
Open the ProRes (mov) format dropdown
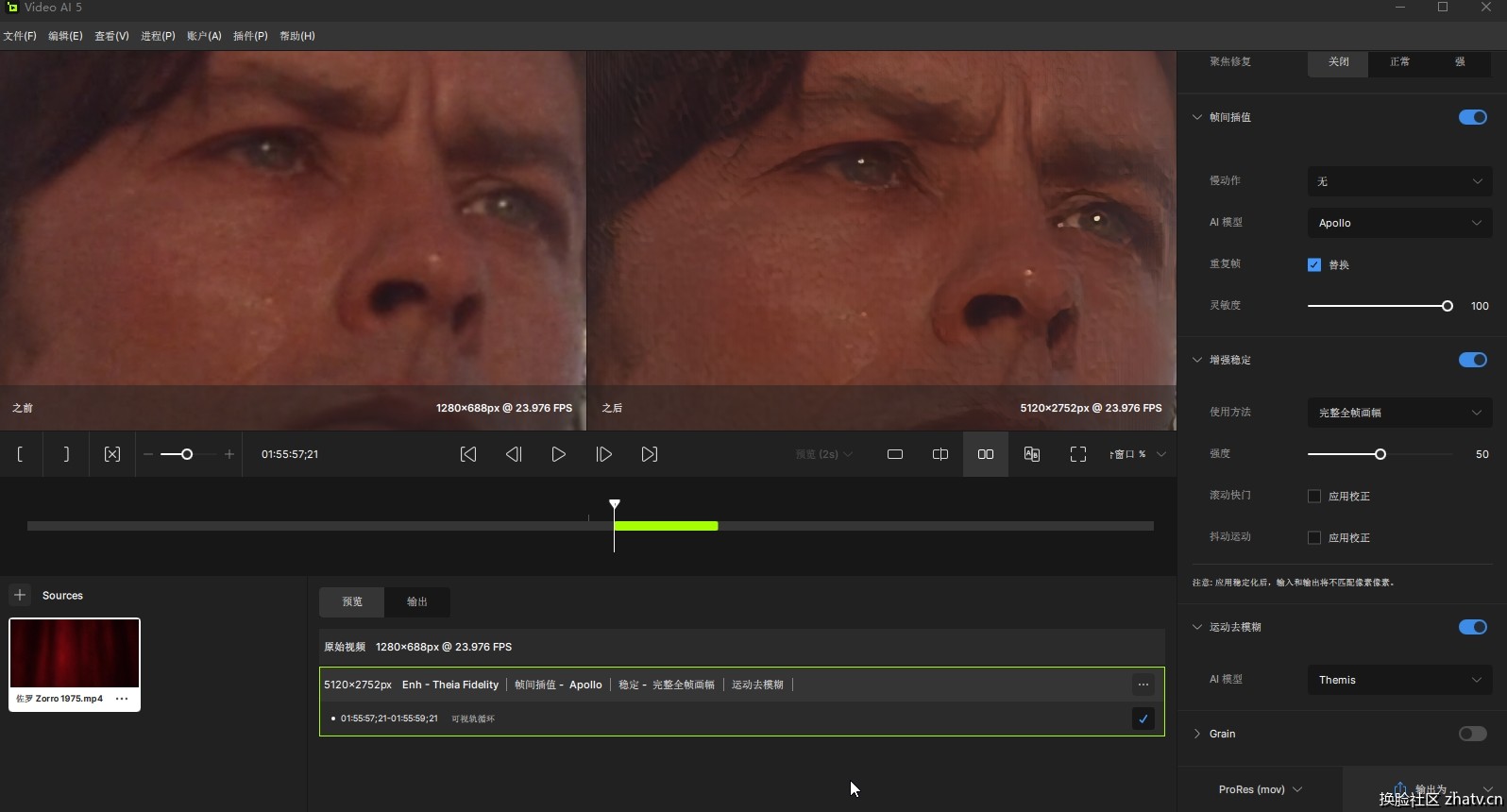coord(1261,789)
